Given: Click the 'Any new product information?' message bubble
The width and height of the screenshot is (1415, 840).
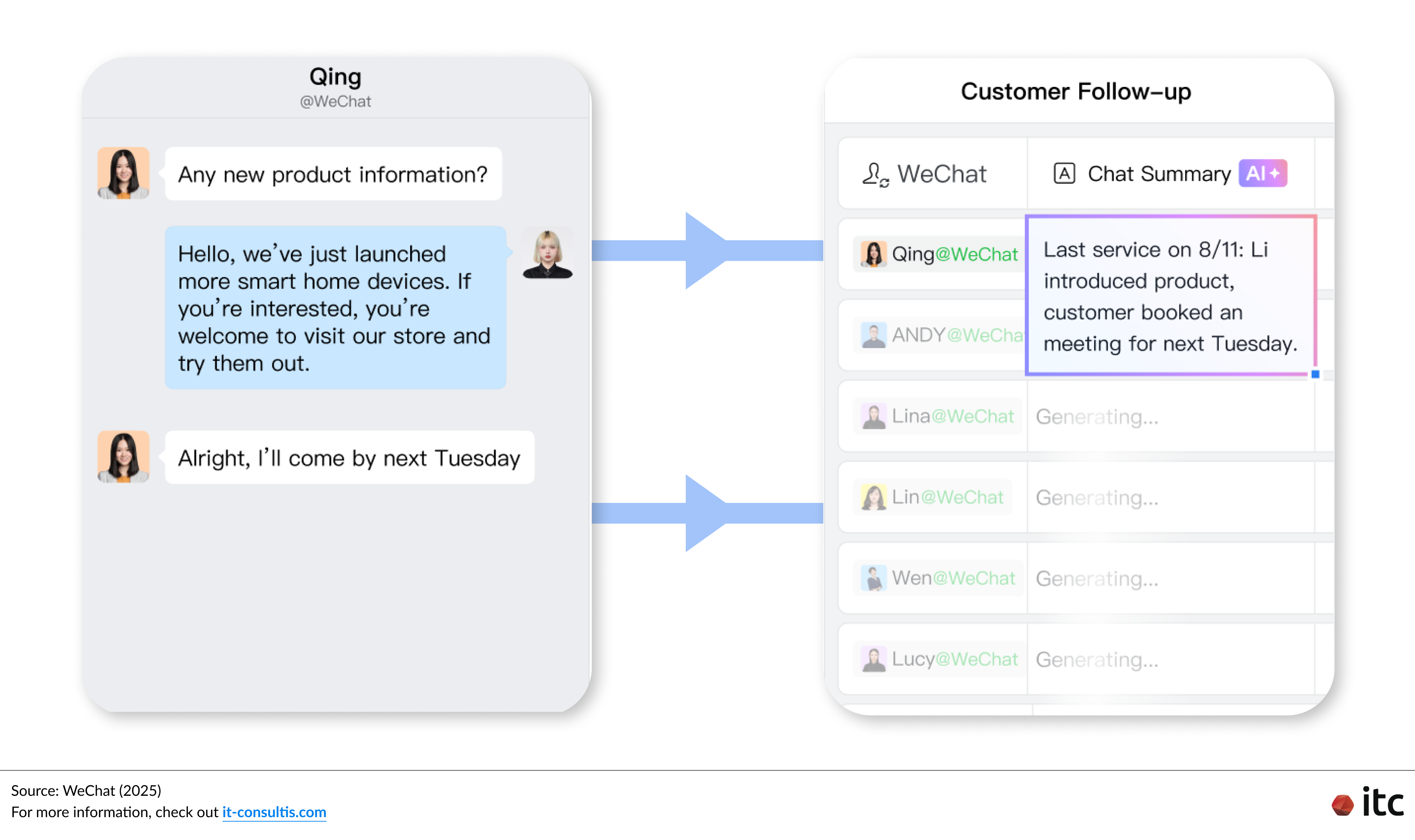Looking at the screenshot, I should point(333,174).
